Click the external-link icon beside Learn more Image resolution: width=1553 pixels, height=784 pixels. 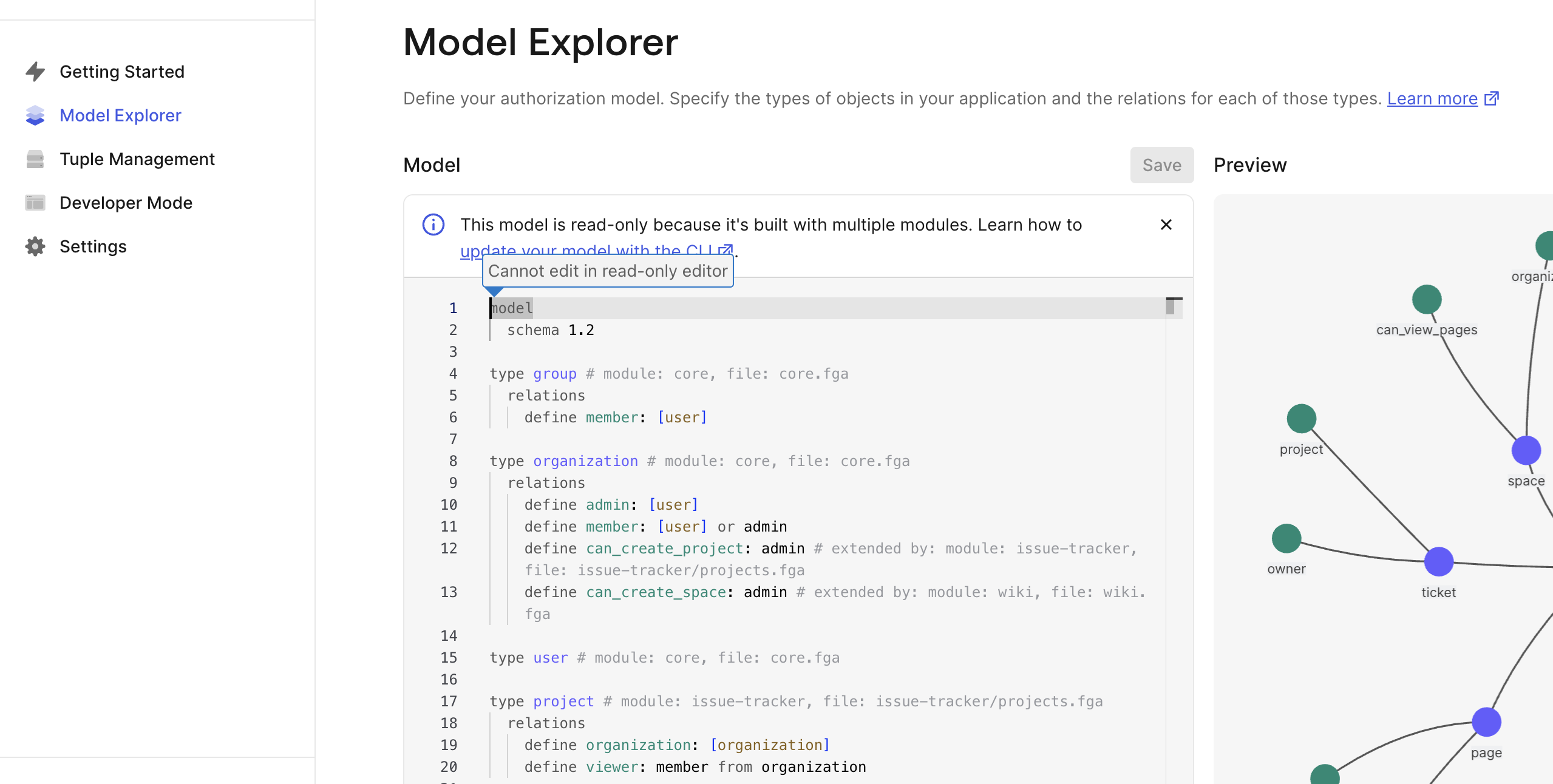point(1491,98)
